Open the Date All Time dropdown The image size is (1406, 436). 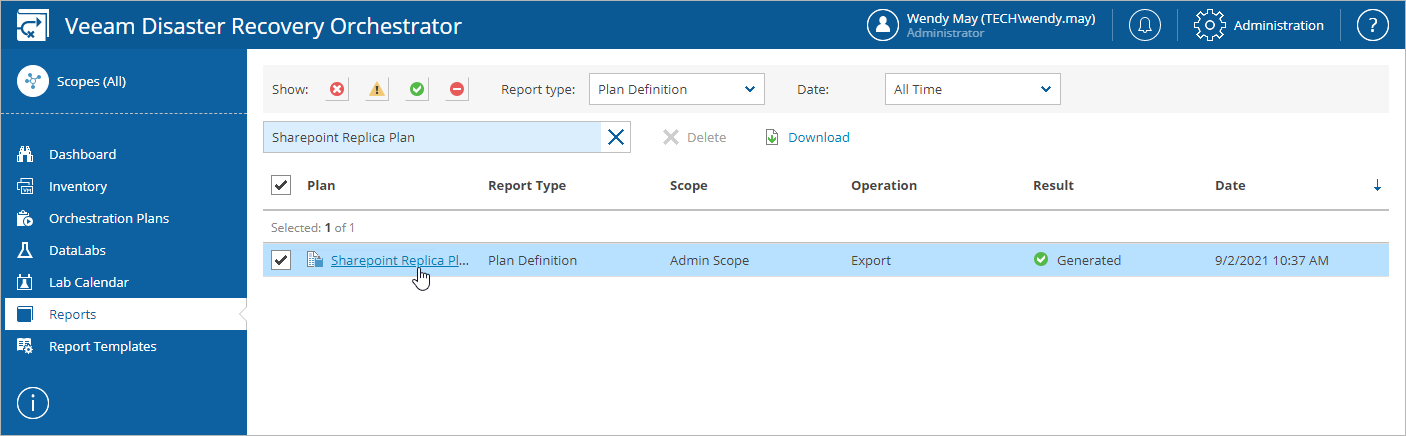point(973,89)
